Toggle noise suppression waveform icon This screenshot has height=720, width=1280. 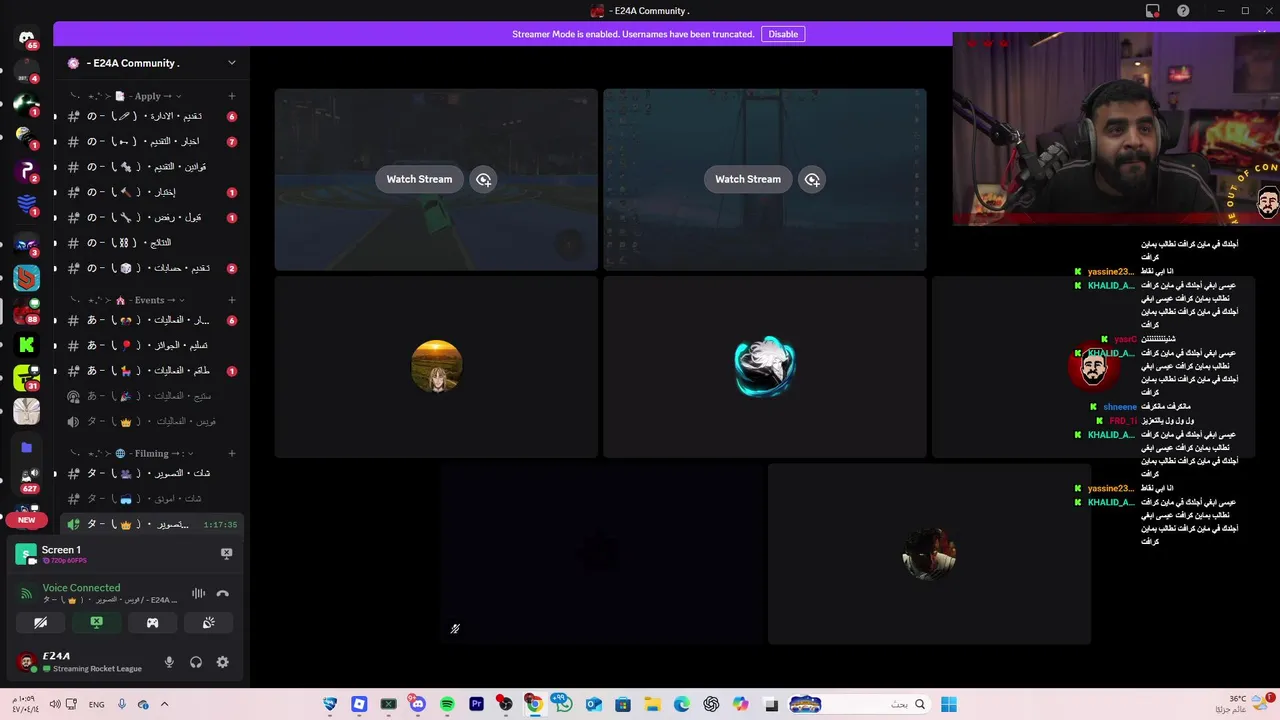click(198, 593)
